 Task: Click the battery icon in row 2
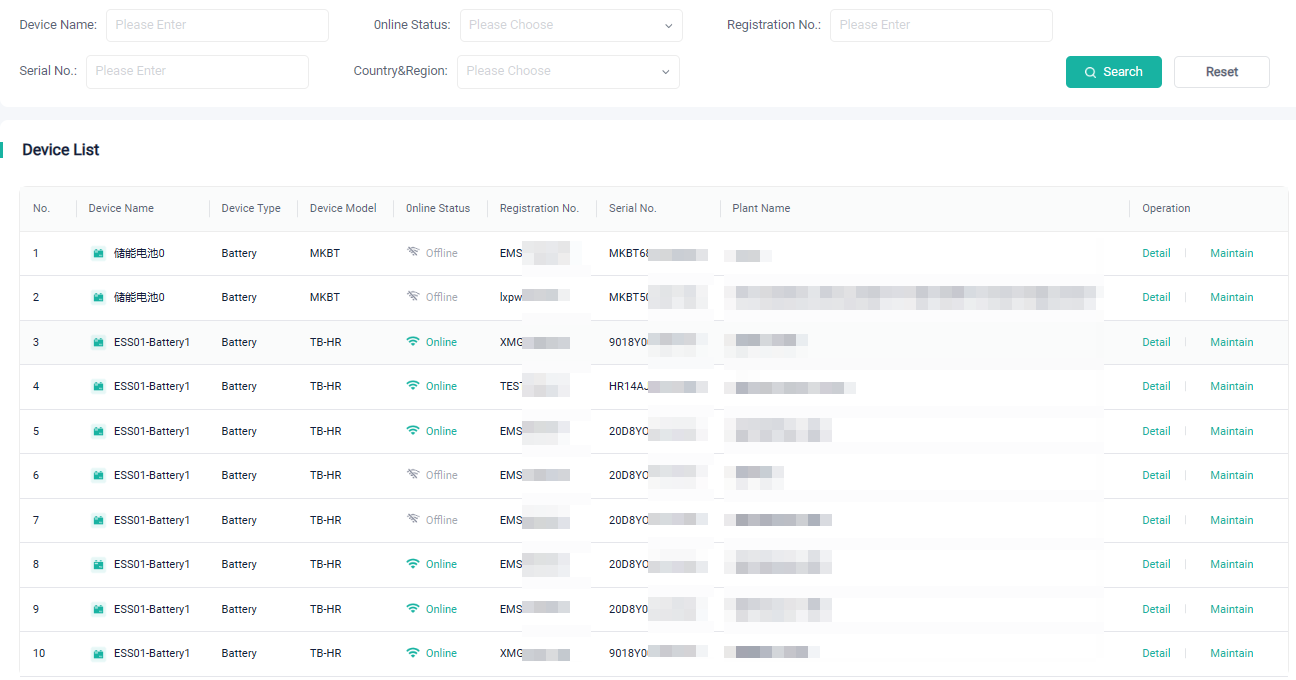(x=98, y=298)
